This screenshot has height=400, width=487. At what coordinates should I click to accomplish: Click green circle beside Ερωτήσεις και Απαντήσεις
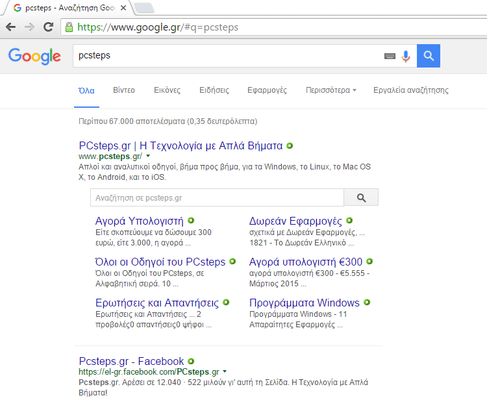[226, 302]
